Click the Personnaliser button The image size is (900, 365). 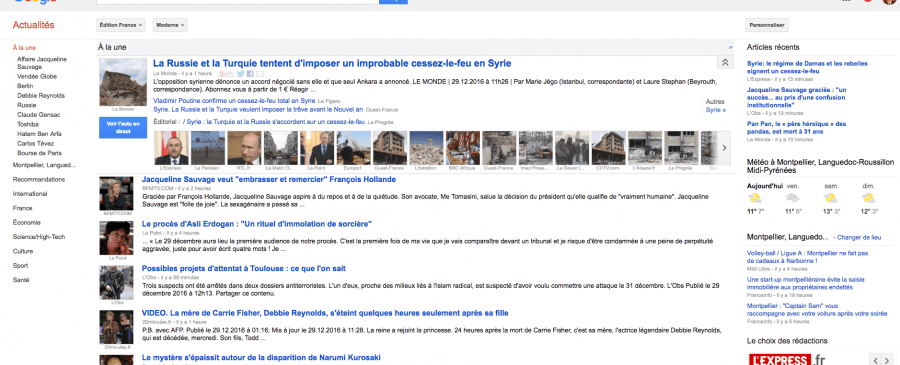click(767, 25)
